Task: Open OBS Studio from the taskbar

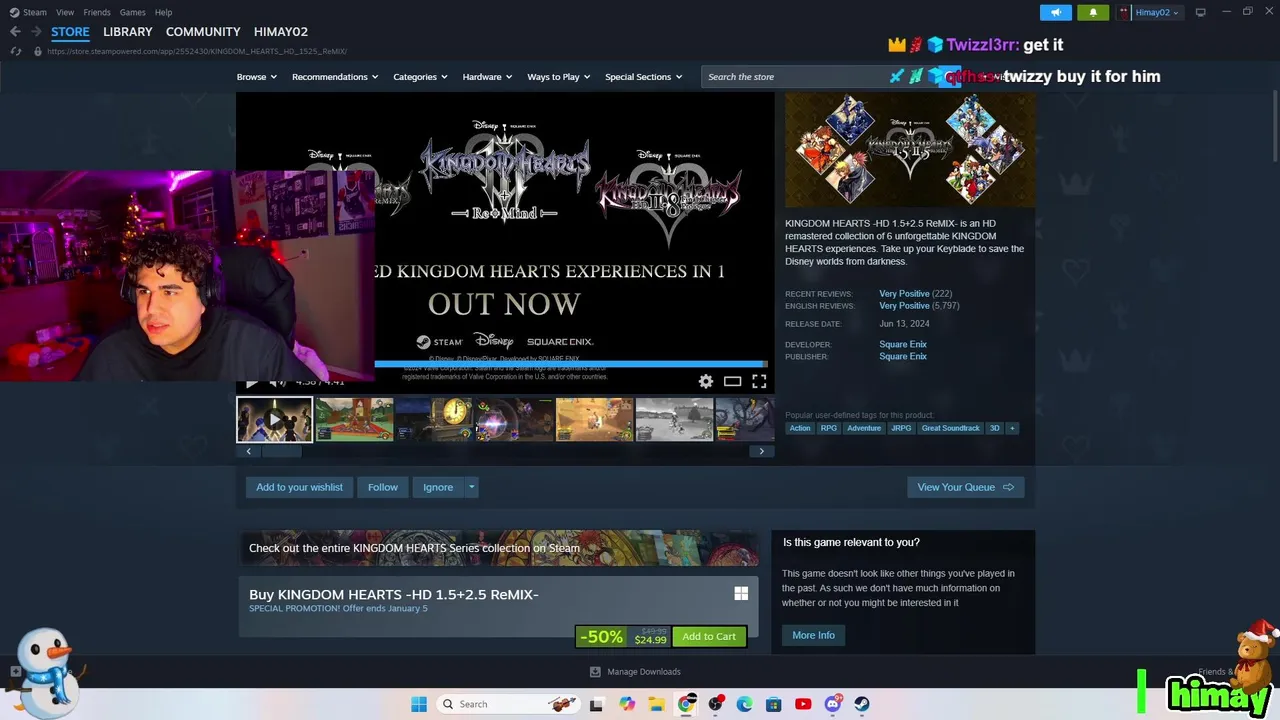Action: coord(716,704)
